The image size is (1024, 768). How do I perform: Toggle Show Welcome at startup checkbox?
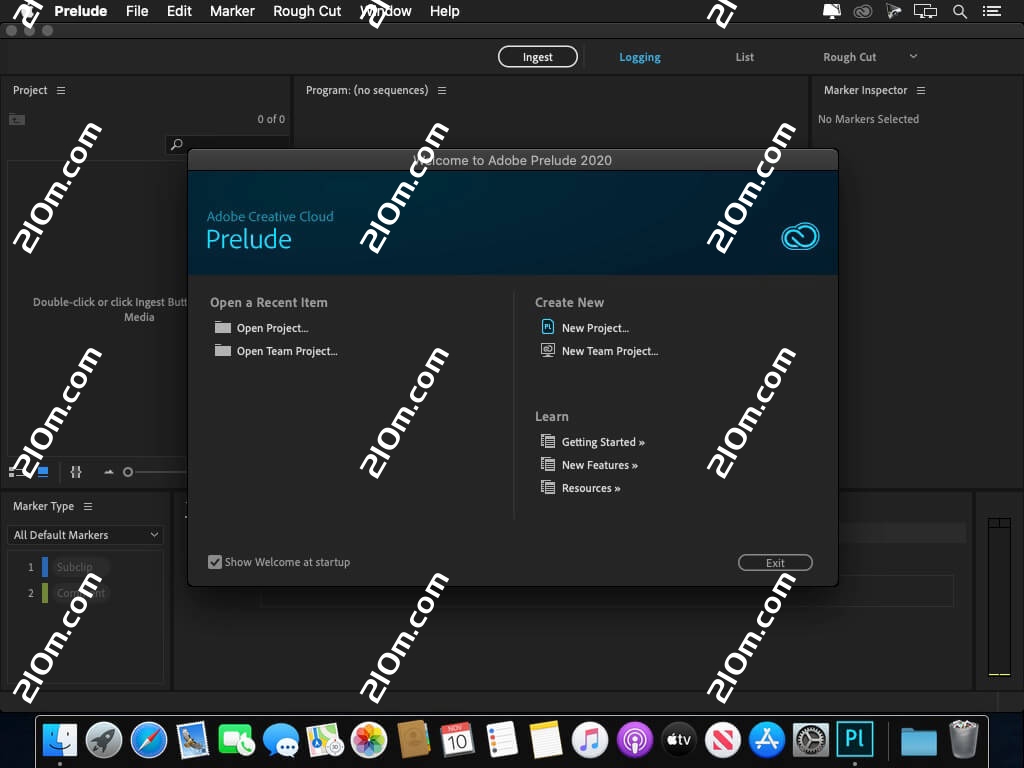(215, 562)
